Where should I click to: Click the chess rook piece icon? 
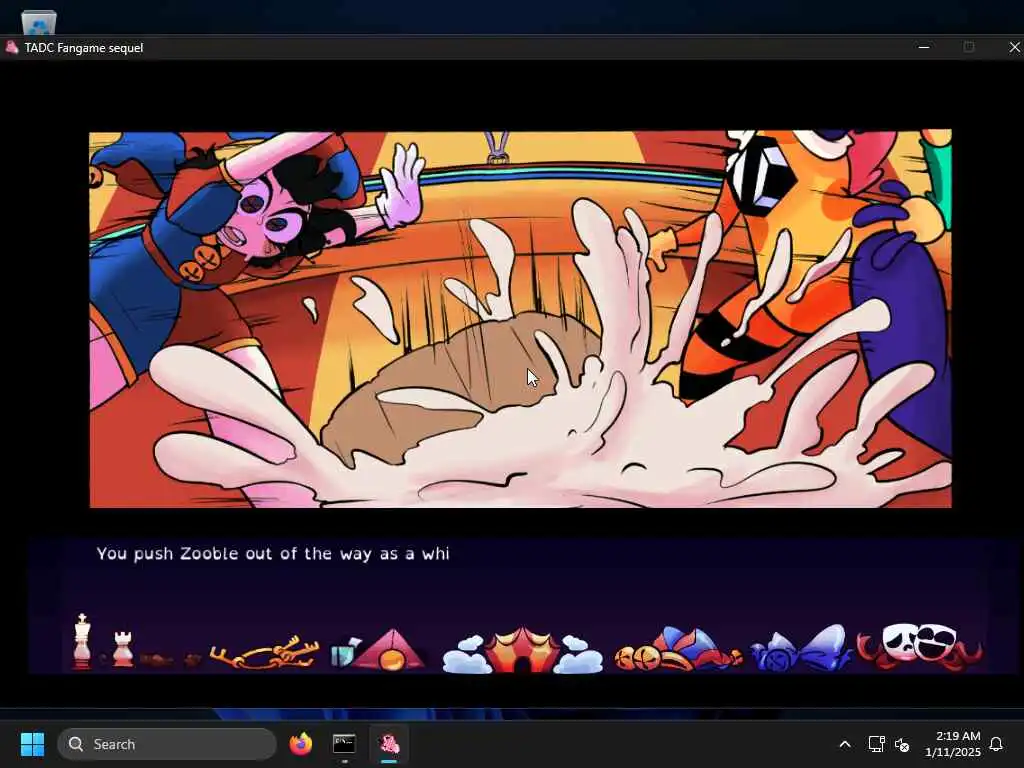coord(123,648)
